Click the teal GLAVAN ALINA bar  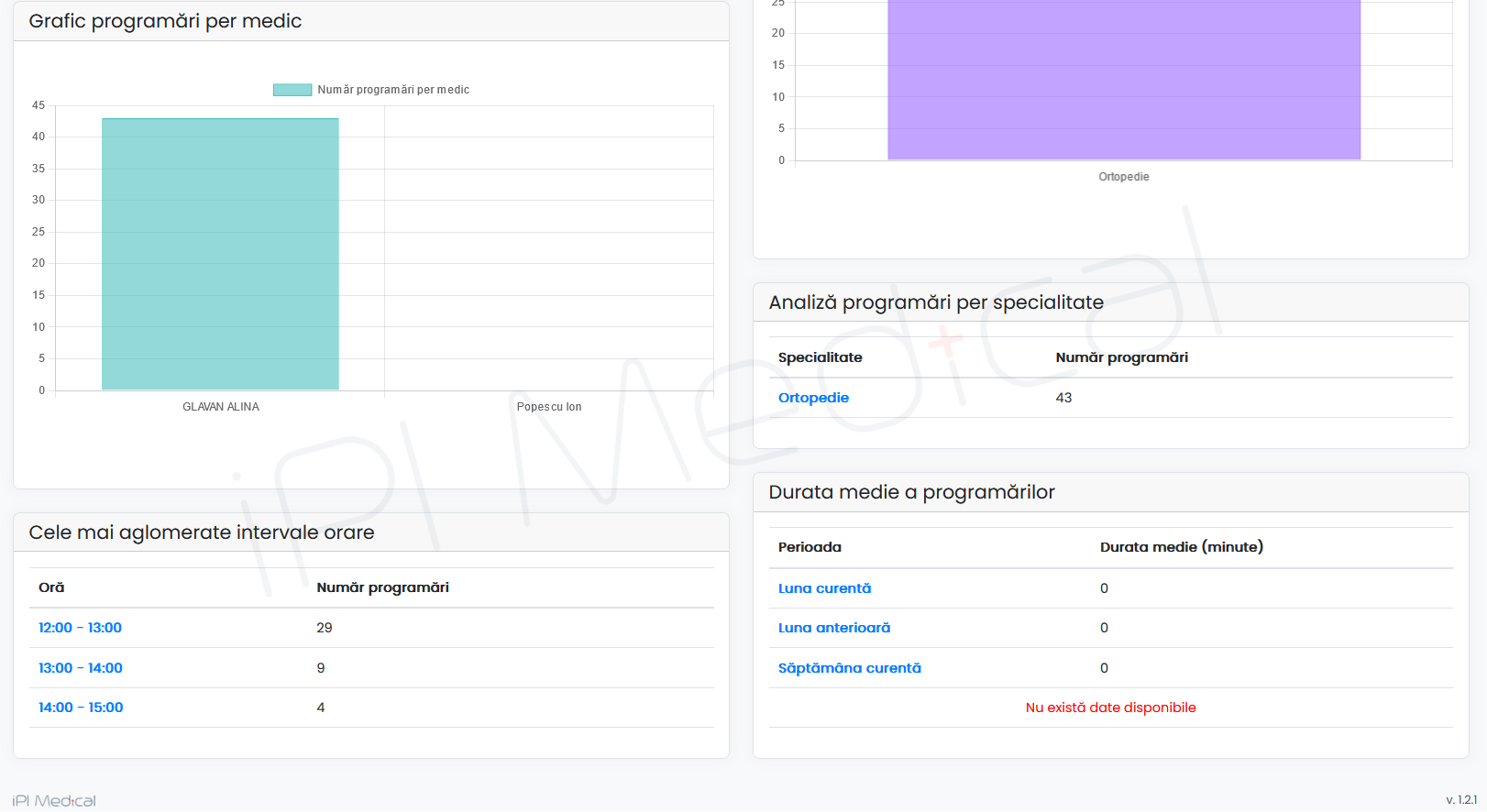(x=220, y=254)
